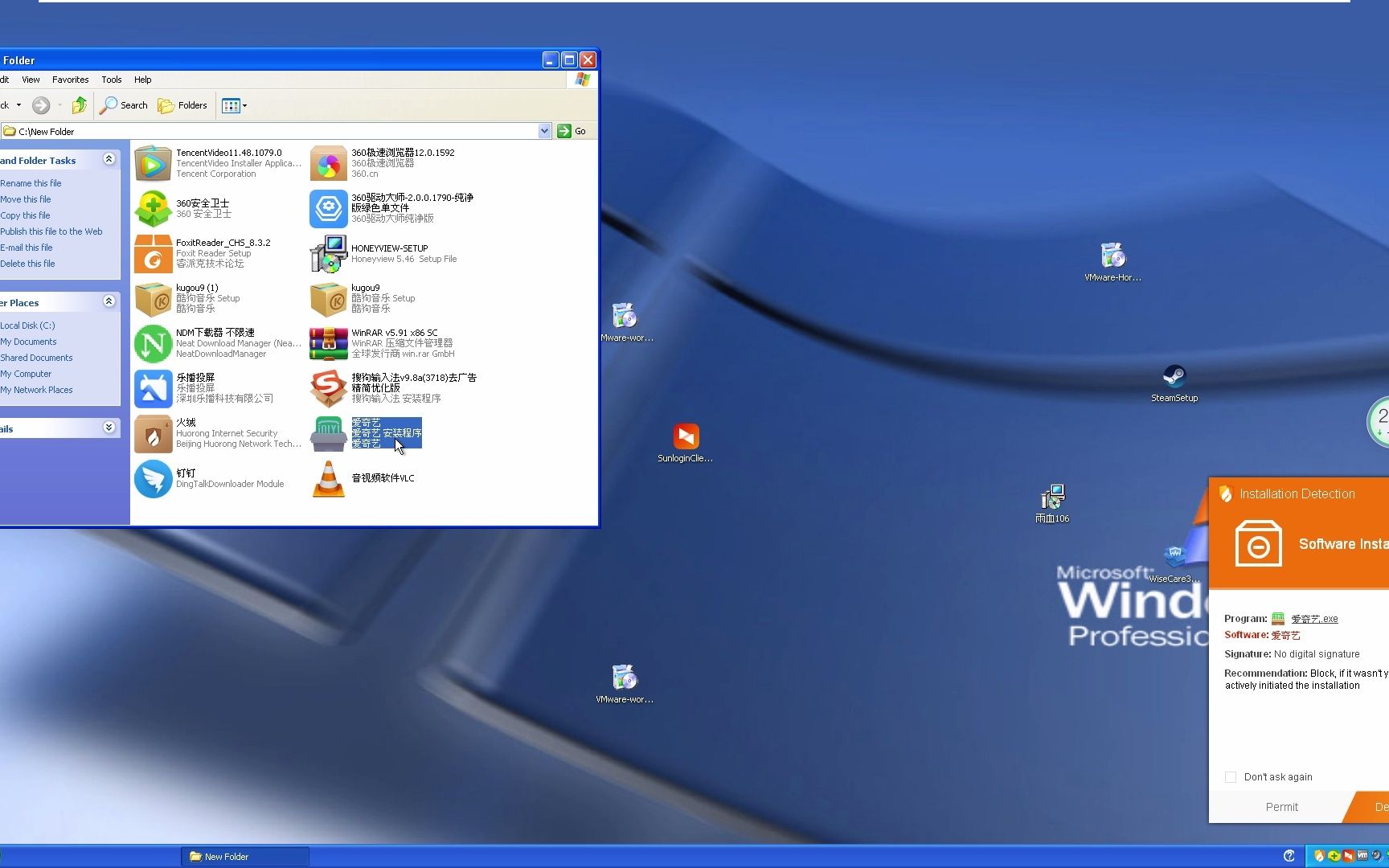The width and height of the screenshot is (1389, 868).
Task: Click E-mail this file link
Action: (27, 248)
